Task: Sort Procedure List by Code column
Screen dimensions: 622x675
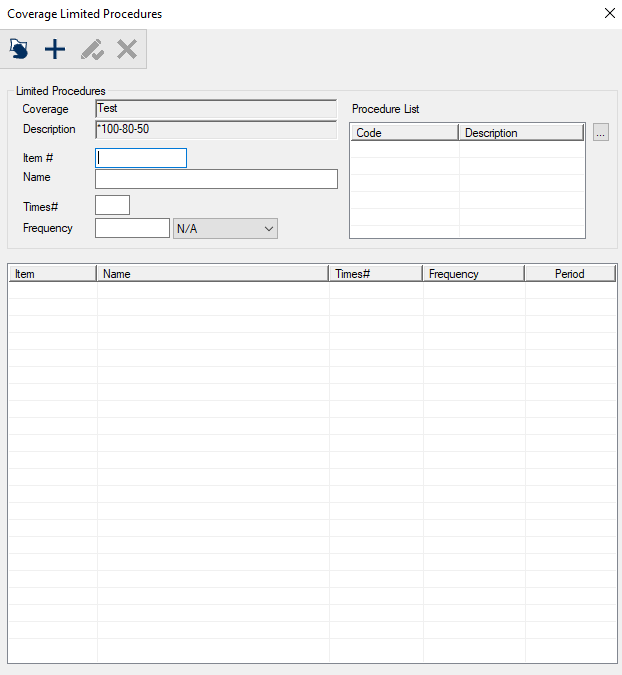Action: [x=404, y=133]
